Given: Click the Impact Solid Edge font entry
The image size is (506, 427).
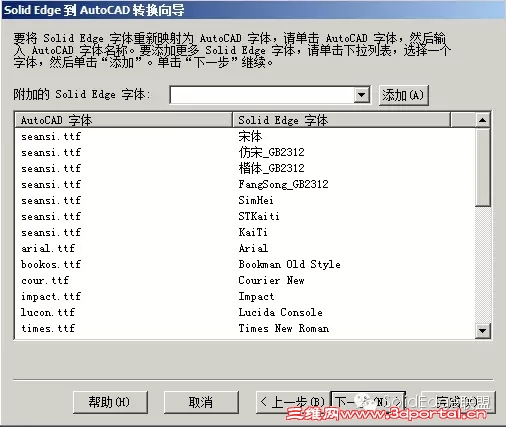Looking at the screenshot, I should [256, 296].
